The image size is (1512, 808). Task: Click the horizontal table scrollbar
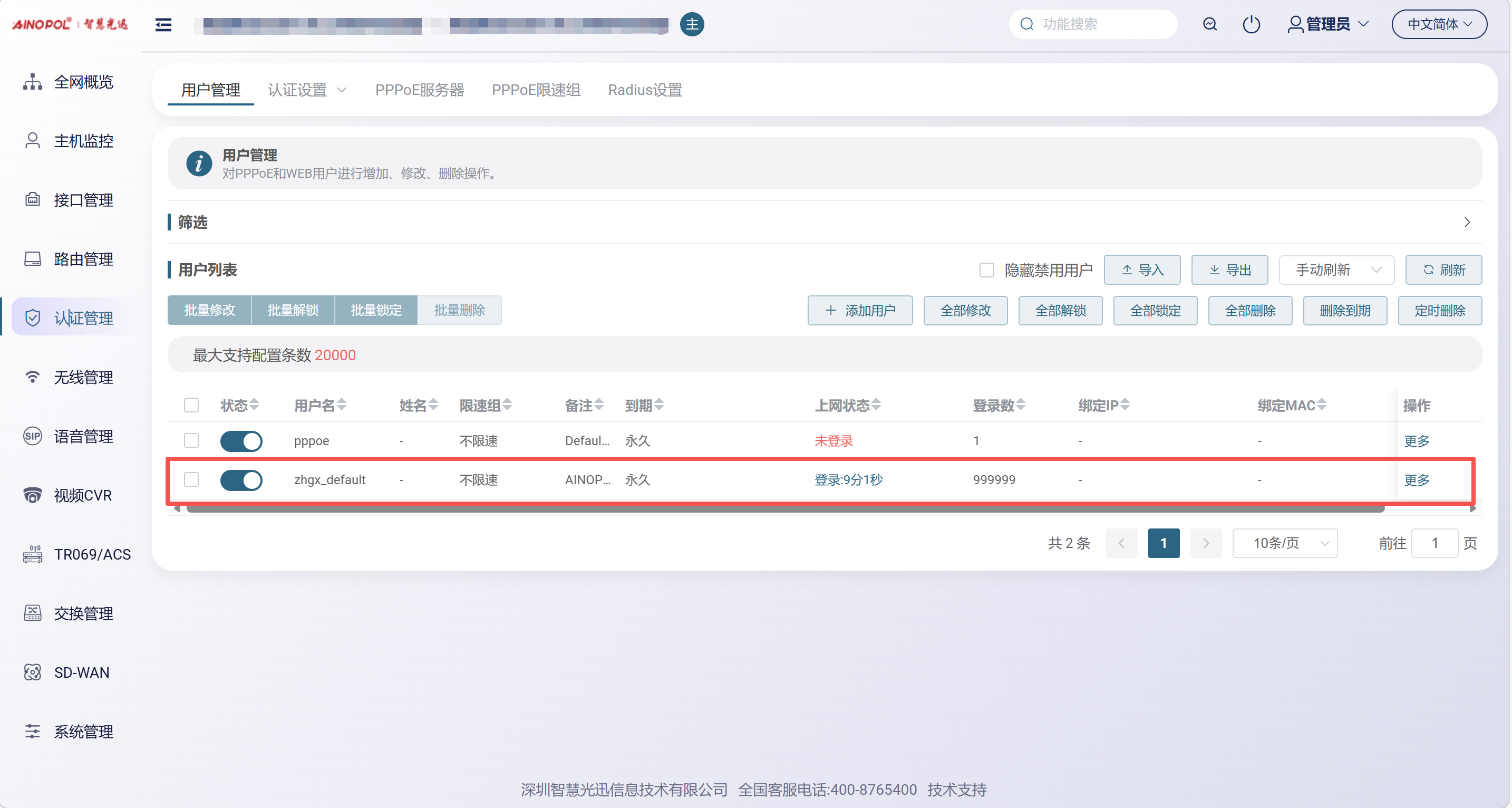[786, 509]
